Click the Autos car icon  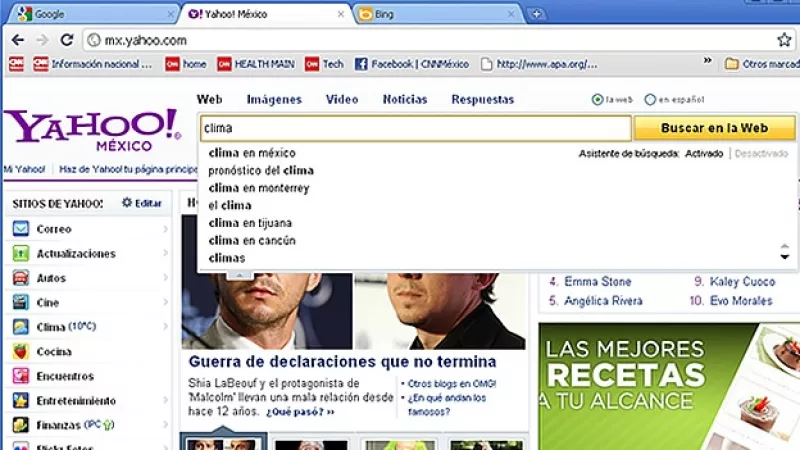tap(20, 278)
